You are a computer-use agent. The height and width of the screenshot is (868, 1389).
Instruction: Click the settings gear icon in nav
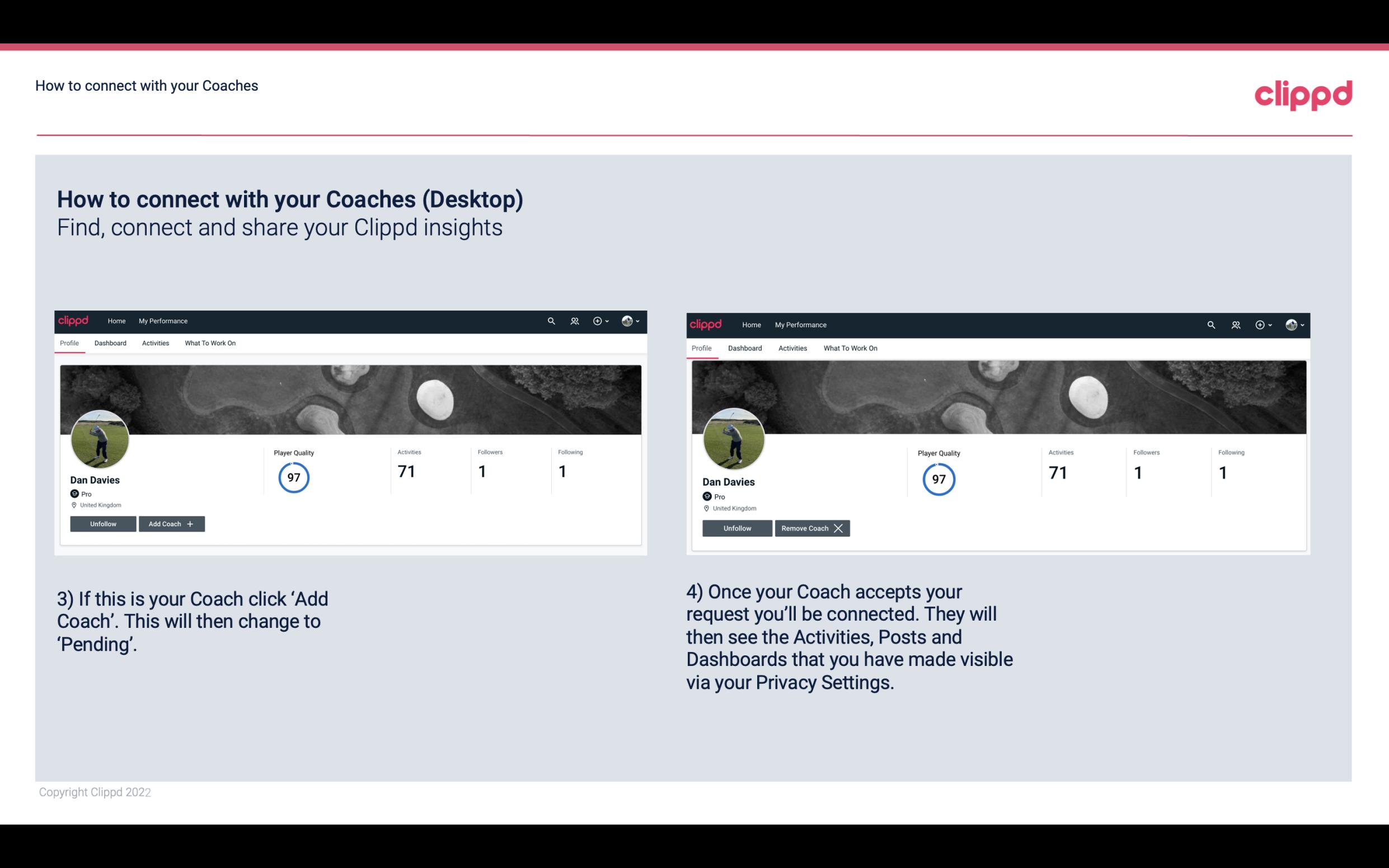click(x=598, y=320)
